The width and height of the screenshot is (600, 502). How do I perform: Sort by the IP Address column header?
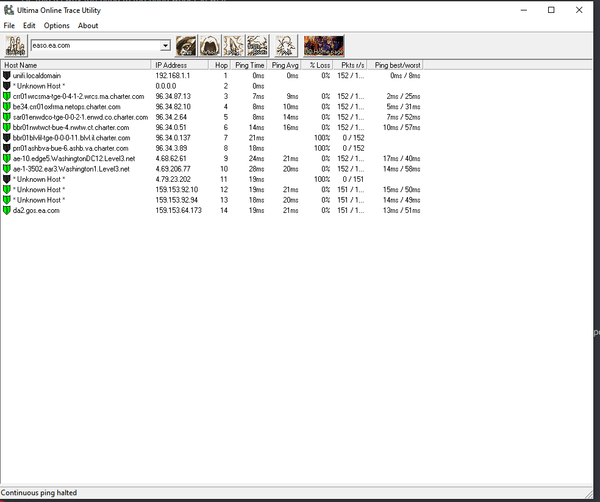pos(180,65)
